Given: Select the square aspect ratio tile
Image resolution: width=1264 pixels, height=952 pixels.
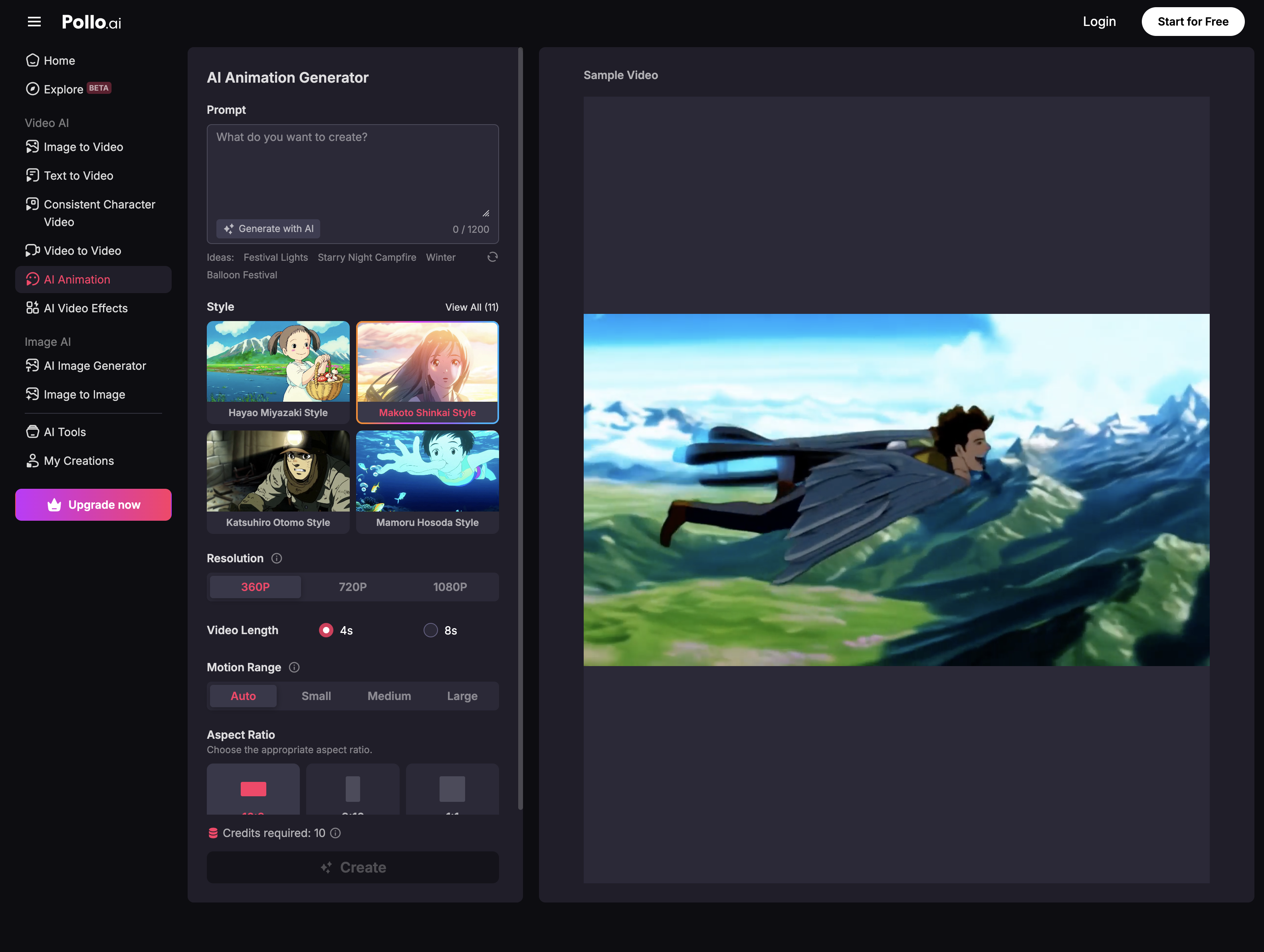Looking at the screenshot, I should [452, 789].
